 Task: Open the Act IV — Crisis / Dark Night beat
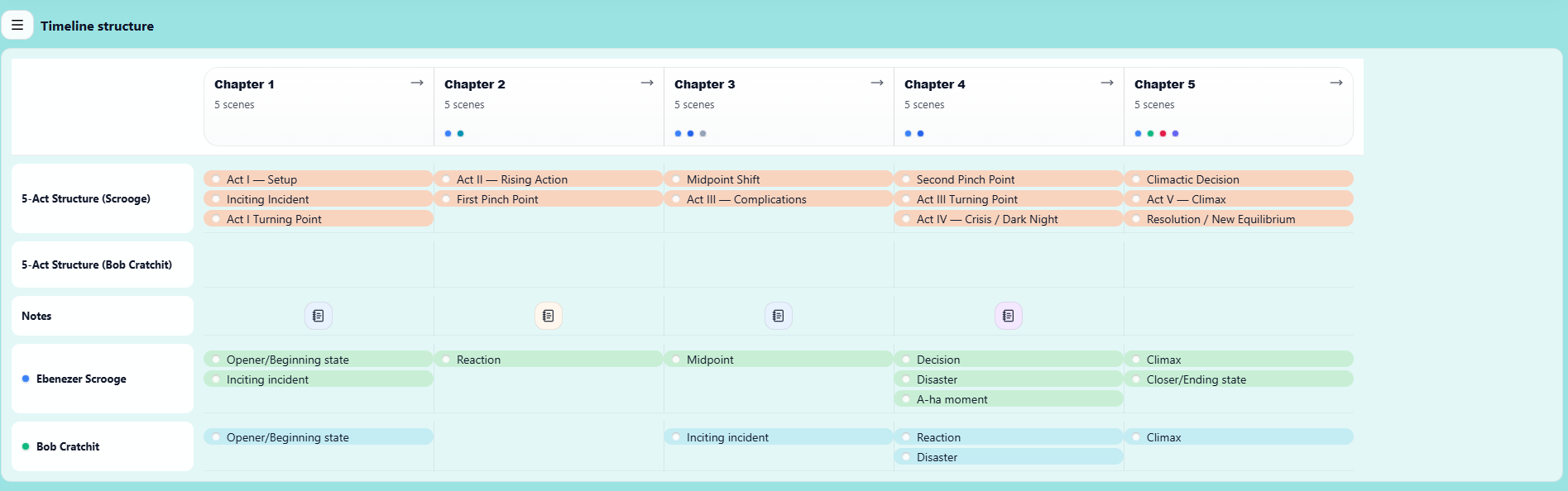tap(987, 219)
